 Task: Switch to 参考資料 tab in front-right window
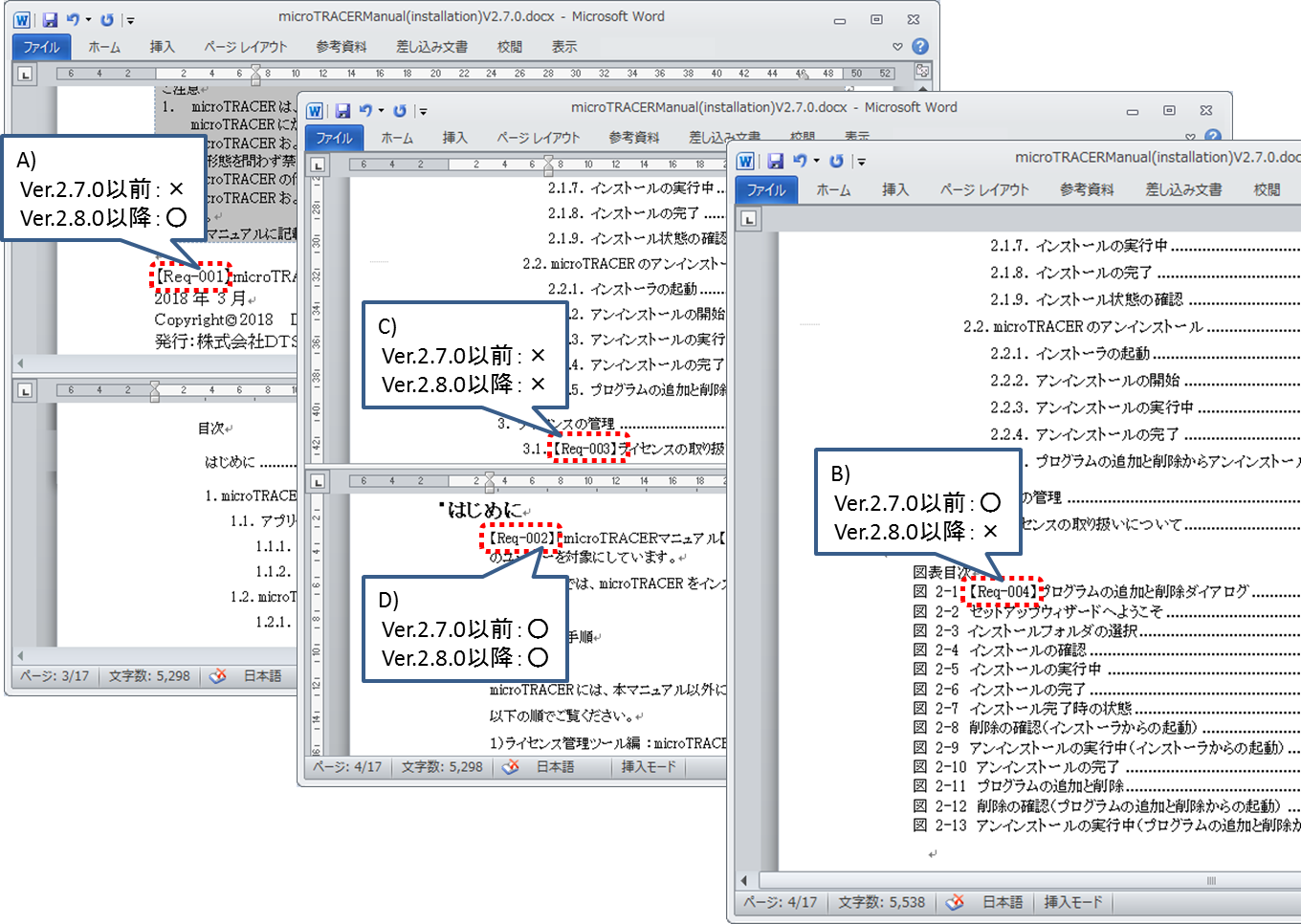[1087, 189]
